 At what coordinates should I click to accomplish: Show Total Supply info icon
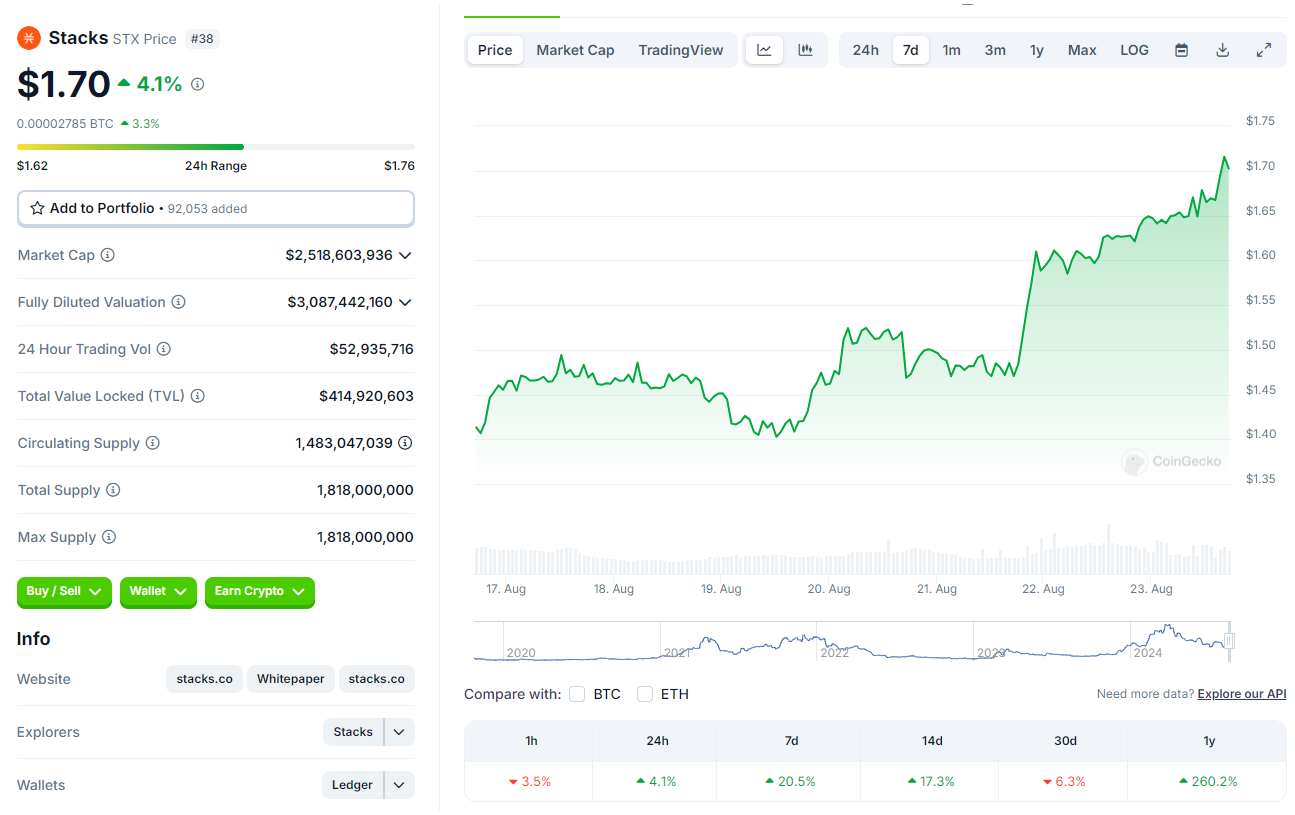[113, 490]
